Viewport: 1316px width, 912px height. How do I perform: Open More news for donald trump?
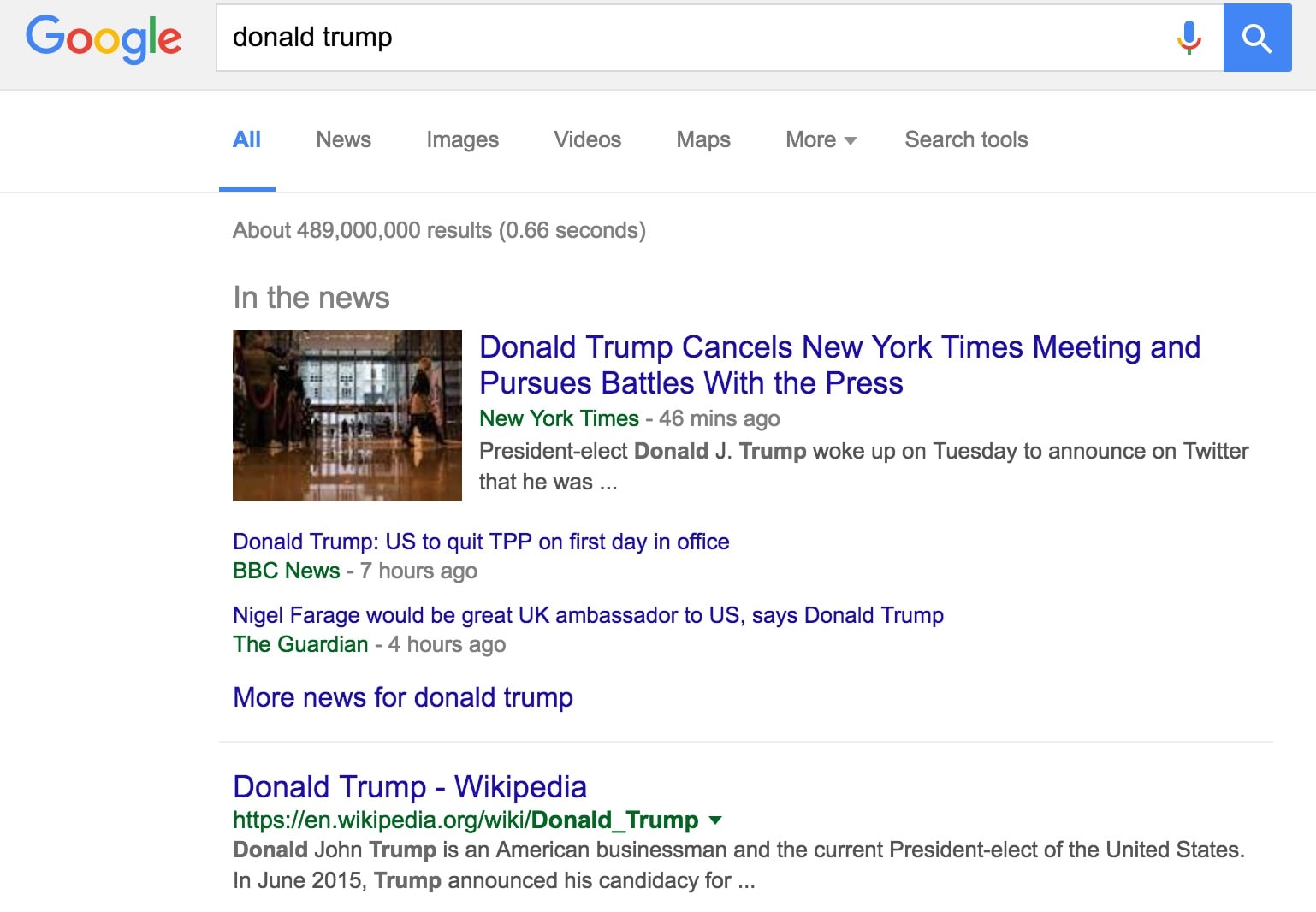(x=403, y=697)
